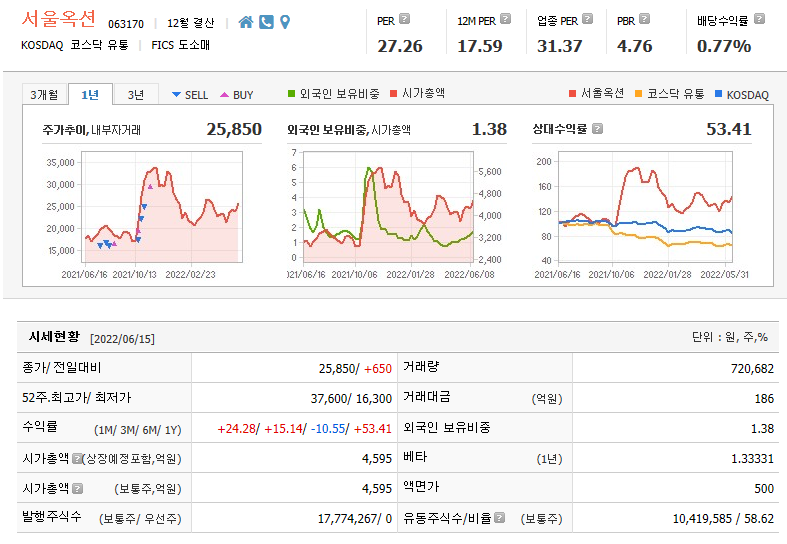Viewport: 787px width, 544px height.
Task: Open help icon next to PBR
Action: click(x=645, y=19)
